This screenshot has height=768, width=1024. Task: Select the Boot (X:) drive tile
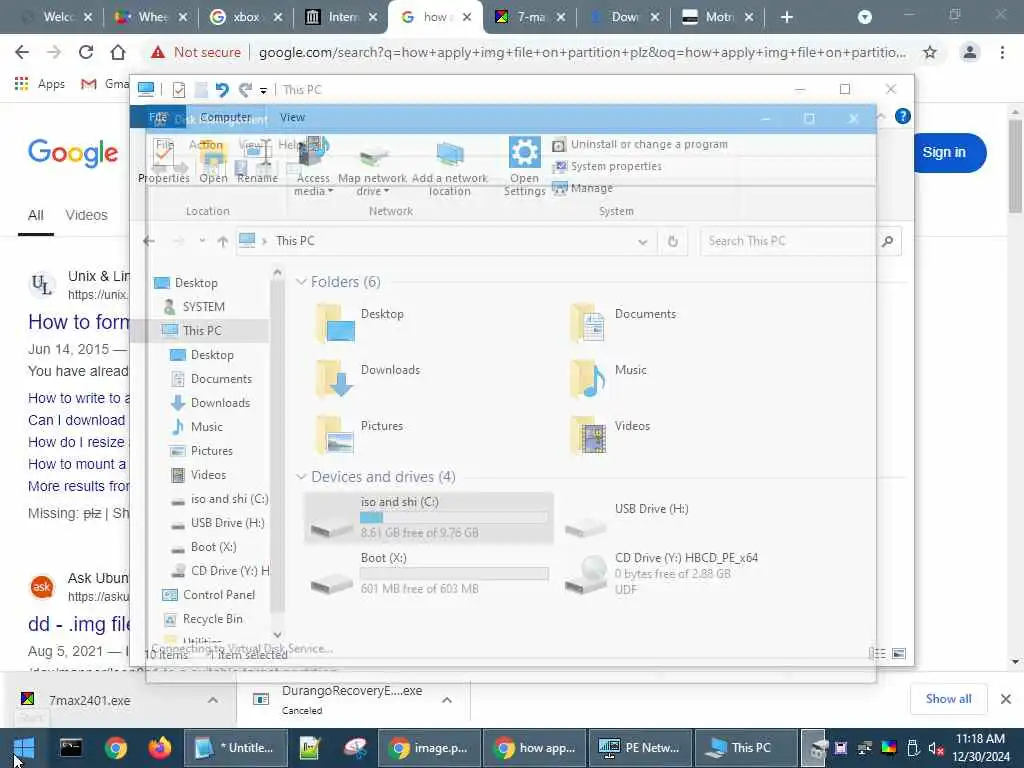[428, 573]
